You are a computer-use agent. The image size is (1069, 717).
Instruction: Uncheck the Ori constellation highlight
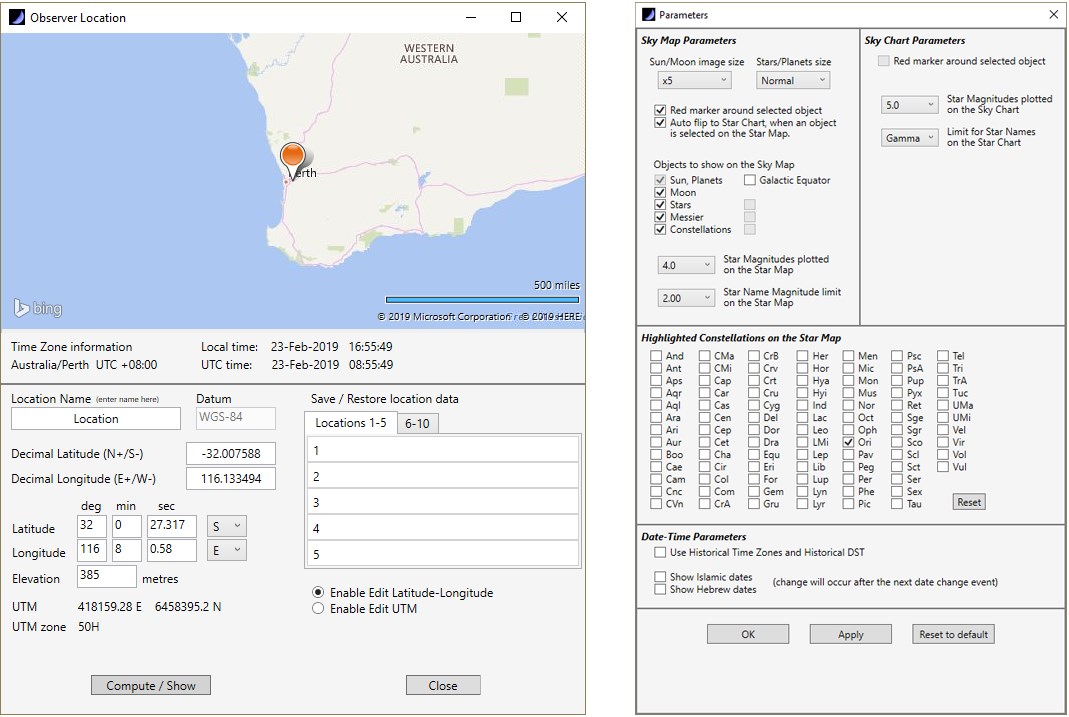[x=848, y=442]
